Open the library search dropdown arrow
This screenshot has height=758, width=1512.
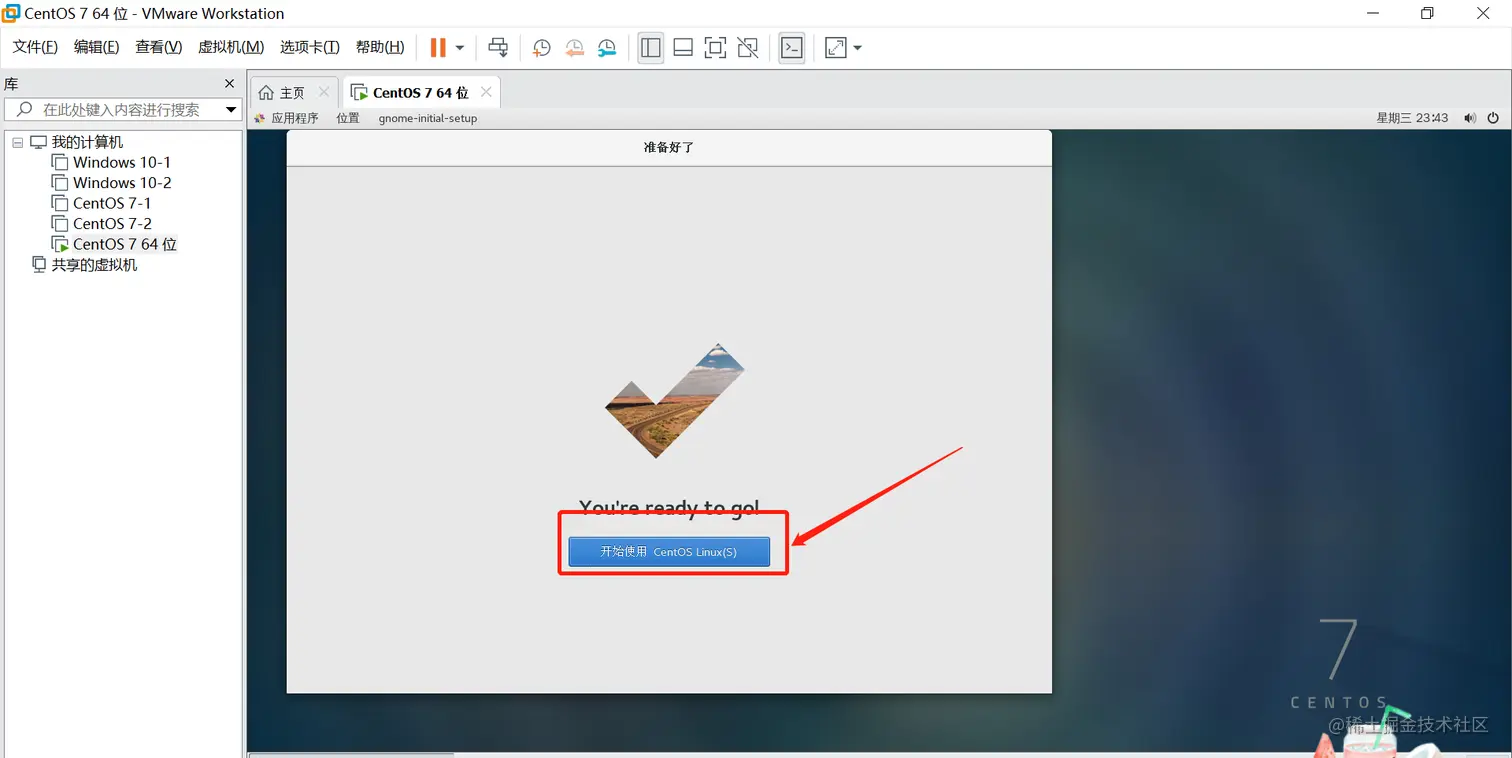pyautogui.click(x=231, y=110)
